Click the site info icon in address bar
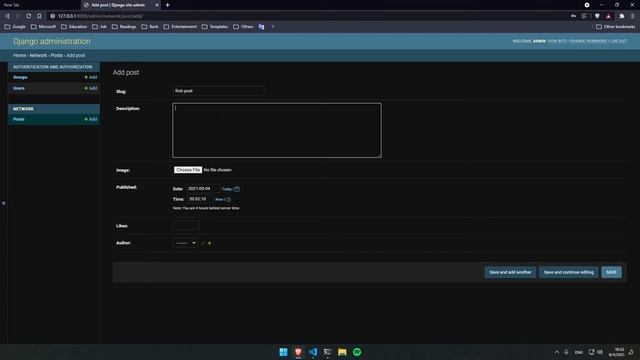This screenshot has width=640, height=360. tap(52, 16)
